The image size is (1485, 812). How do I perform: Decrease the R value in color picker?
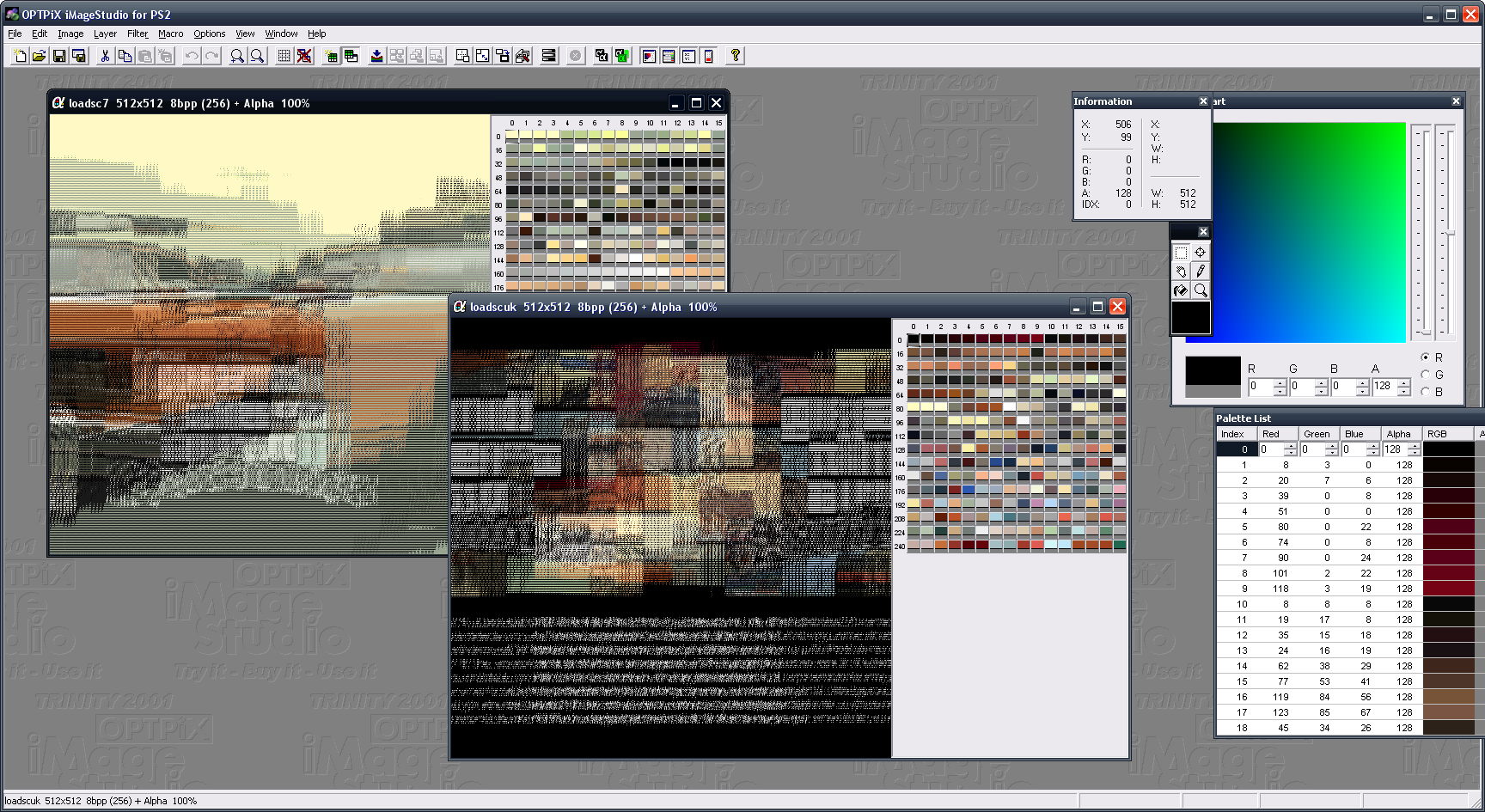pyautogui.click(x=1280, y=391)
